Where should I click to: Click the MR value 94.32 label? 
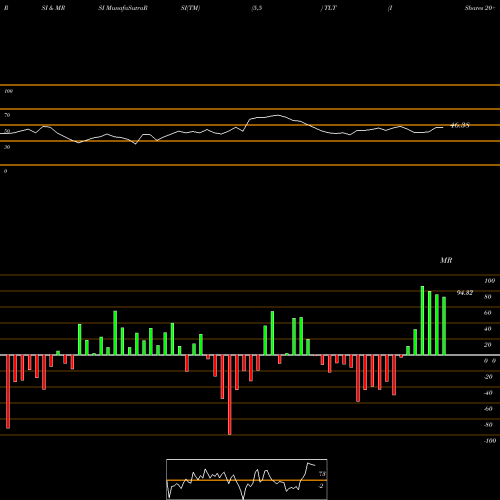[465, 293]
